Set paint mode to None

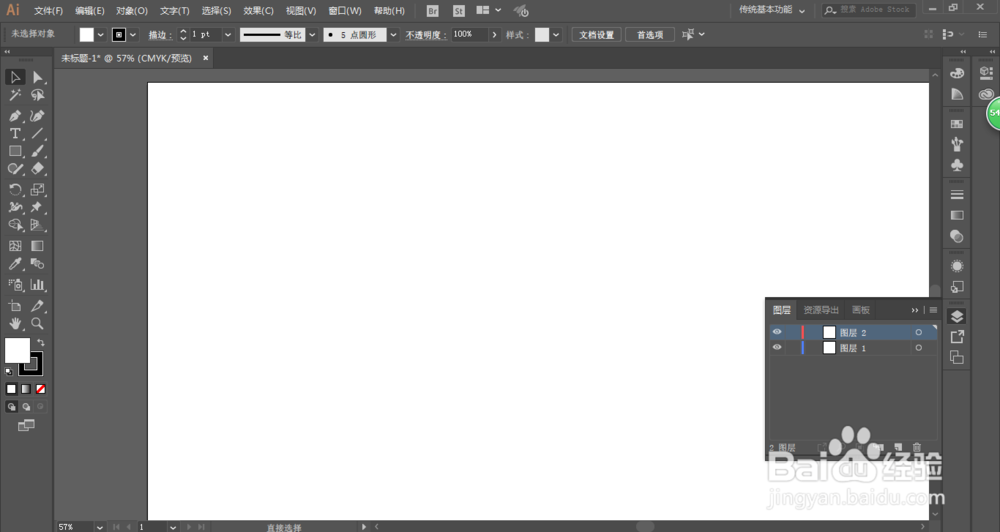pyautogui.click(x=41, y=389)
